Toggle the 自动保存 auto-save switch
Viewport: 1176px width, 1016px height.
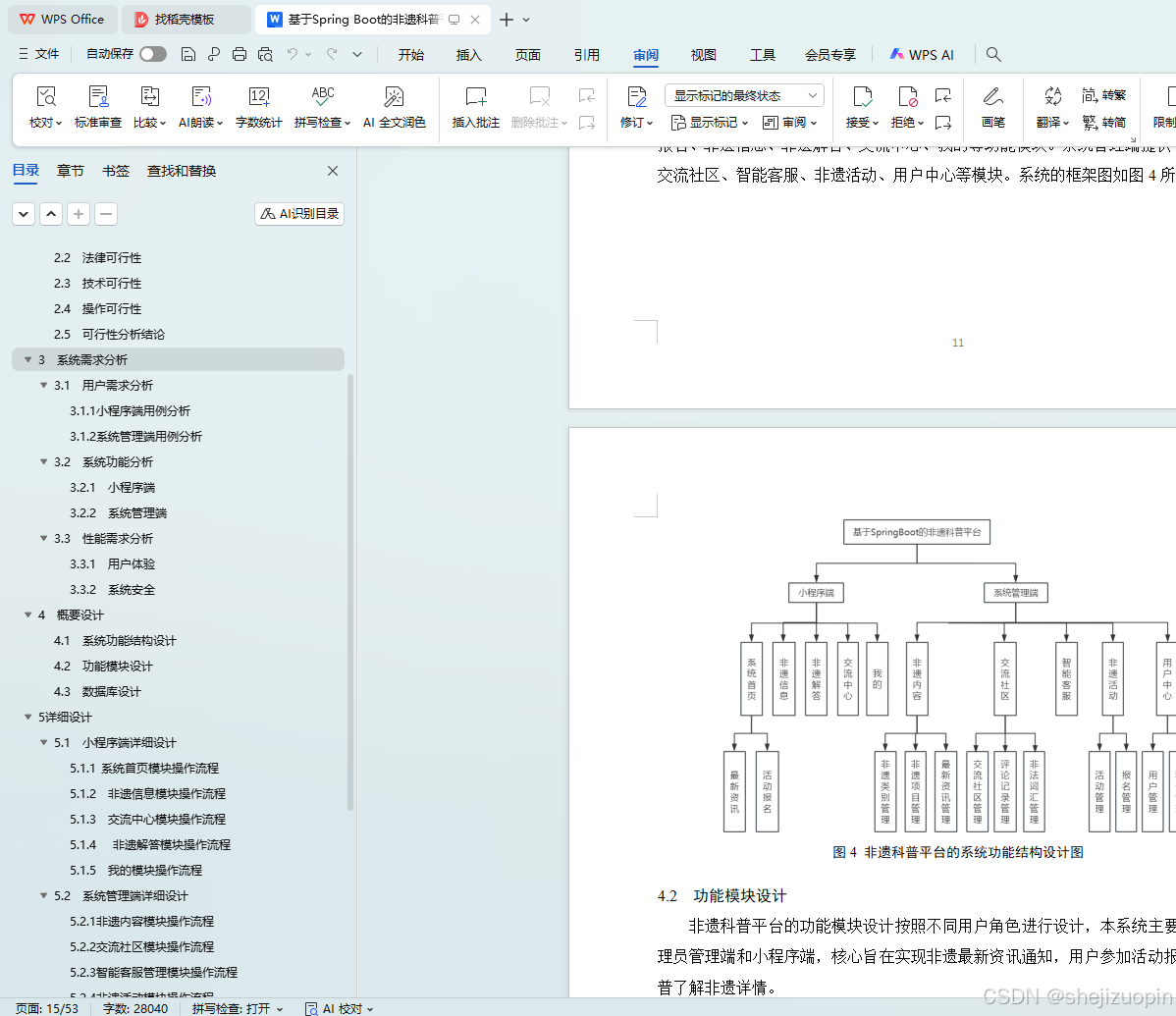click(153, 54)
